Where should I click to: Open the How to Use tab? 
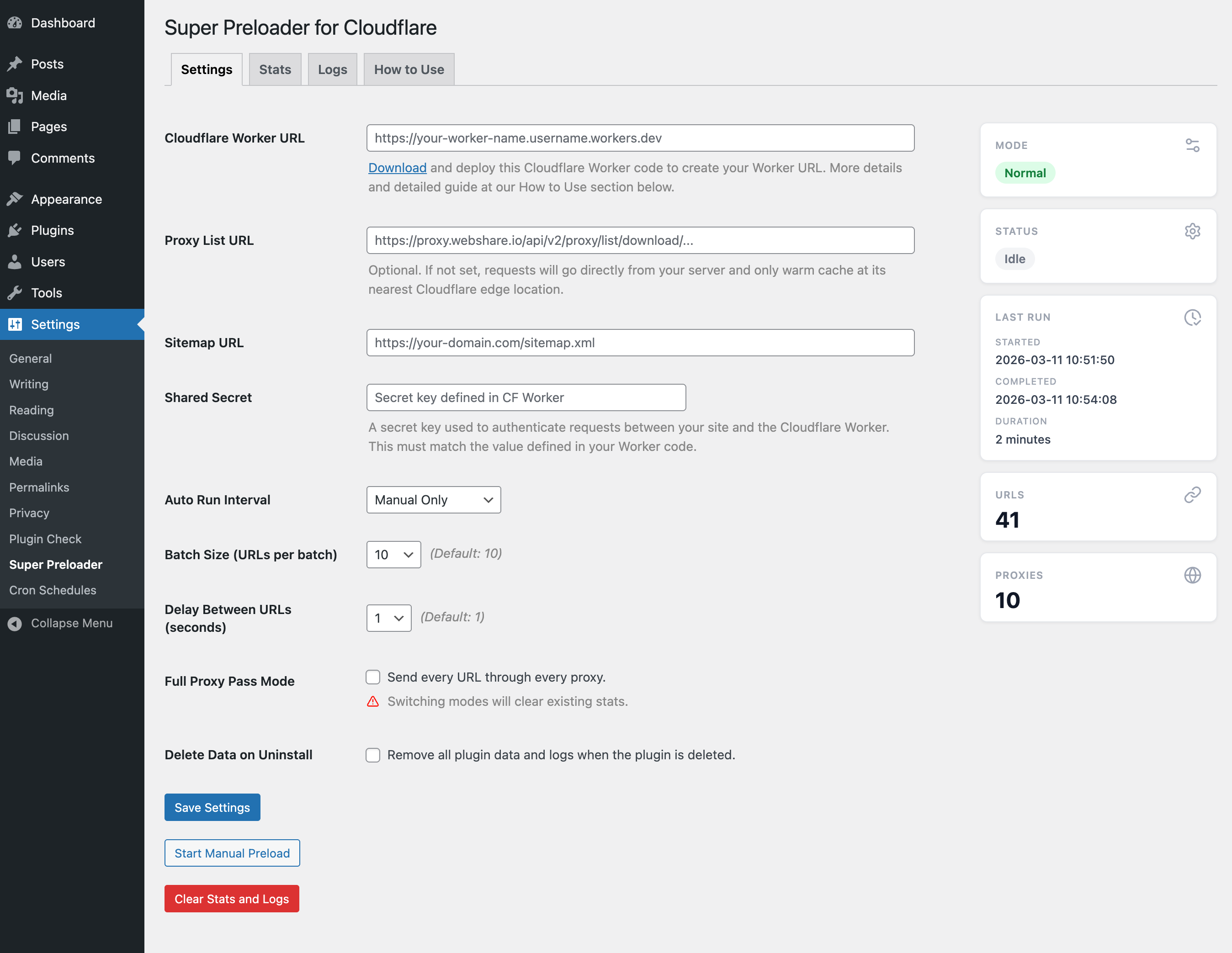409,69
